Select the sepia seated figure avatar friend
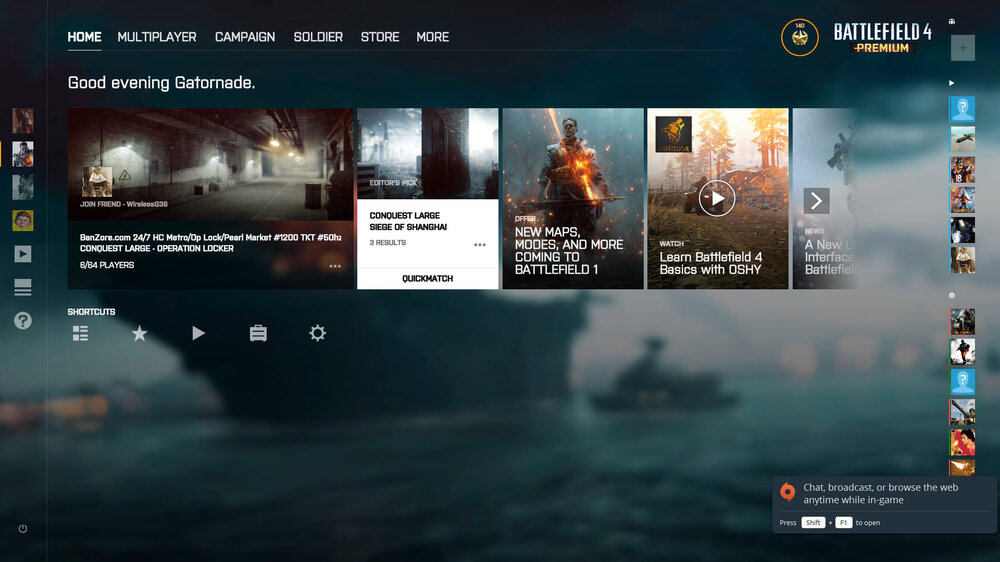 962,261
